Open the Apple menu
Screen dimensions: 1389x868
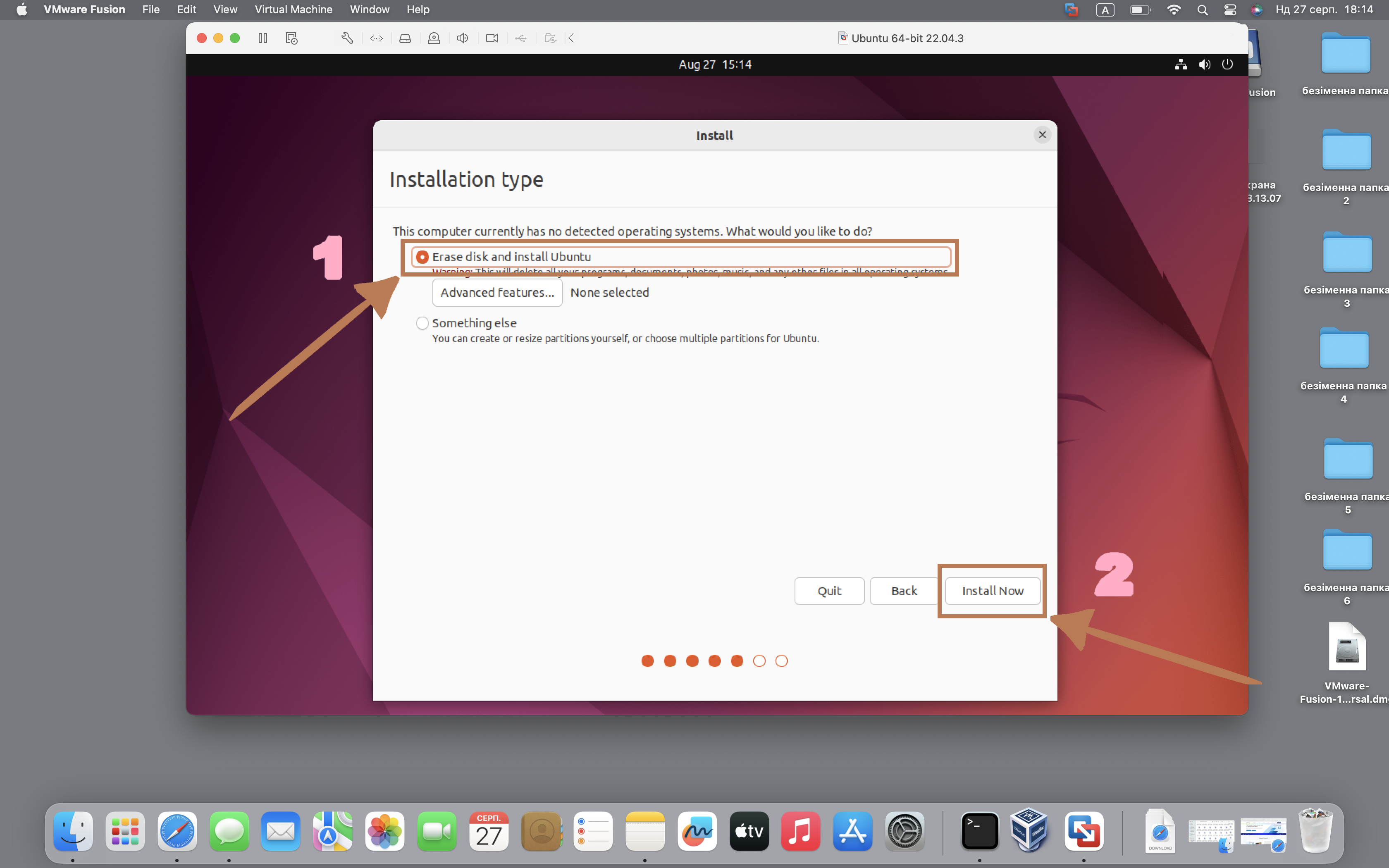pyautogui.click(x=21, y=9)
